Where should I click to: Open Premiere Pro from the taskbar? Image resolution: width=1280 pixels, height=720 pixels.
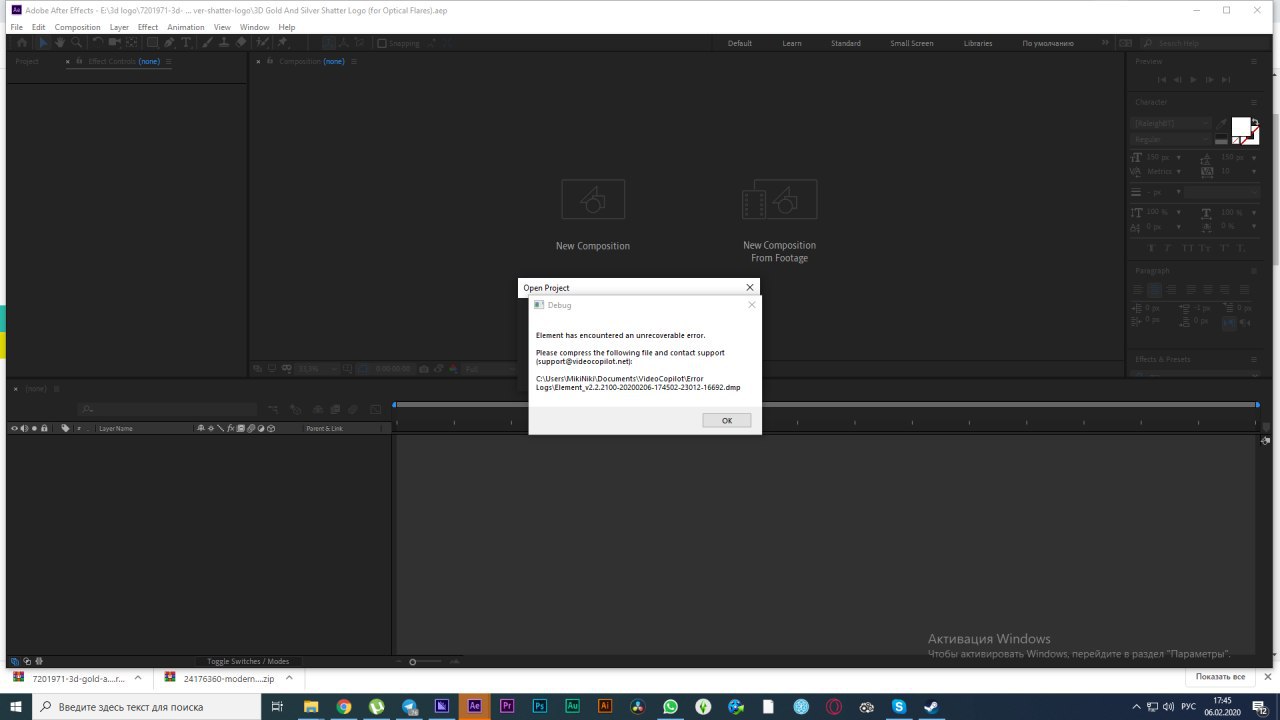[506, 706]
